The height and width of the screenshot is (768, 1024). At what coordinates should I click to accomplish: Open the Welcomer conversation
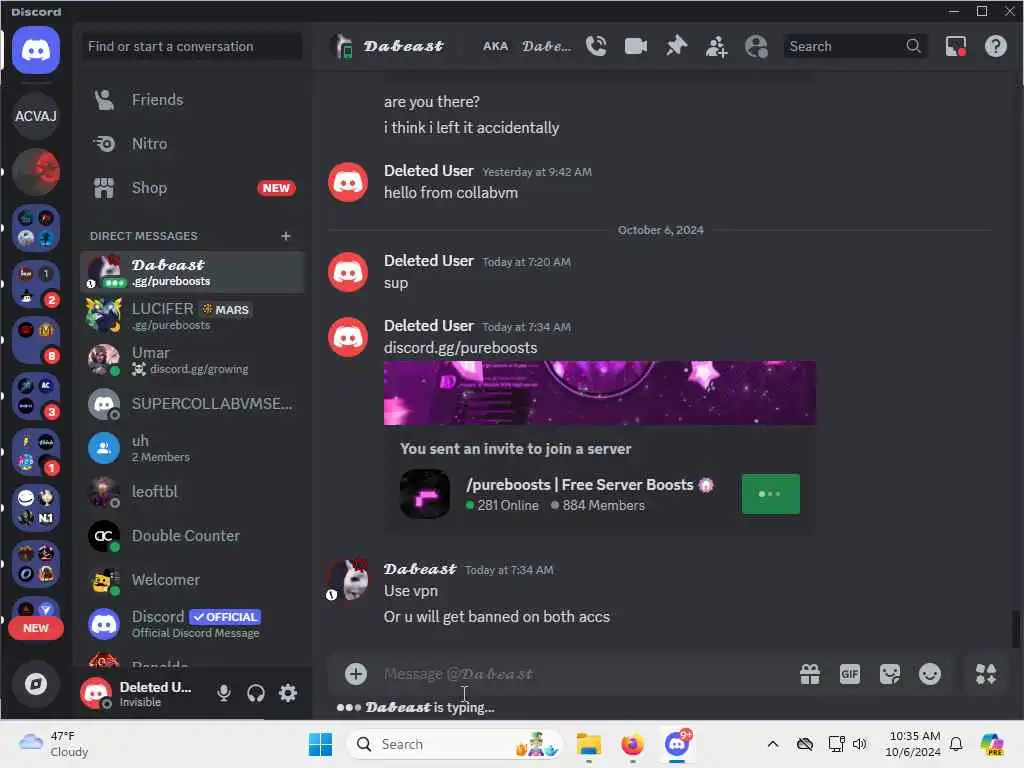(192, 580)
